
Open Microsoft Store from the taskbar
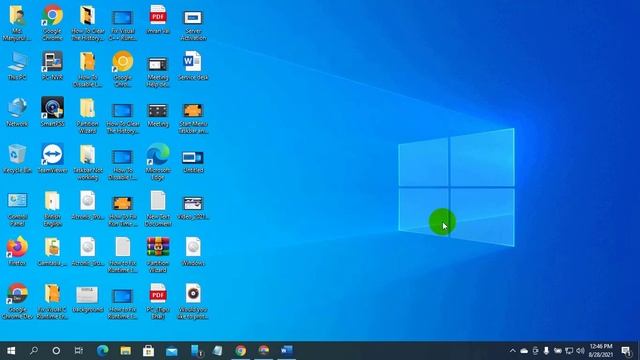click(148, 351)
